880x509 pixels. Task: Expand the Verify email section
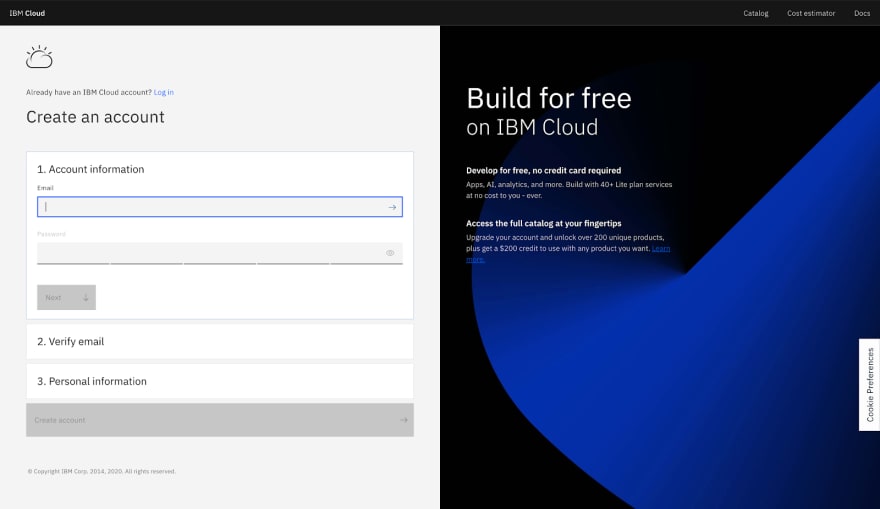pyautogui.click(x=220, y=341)
